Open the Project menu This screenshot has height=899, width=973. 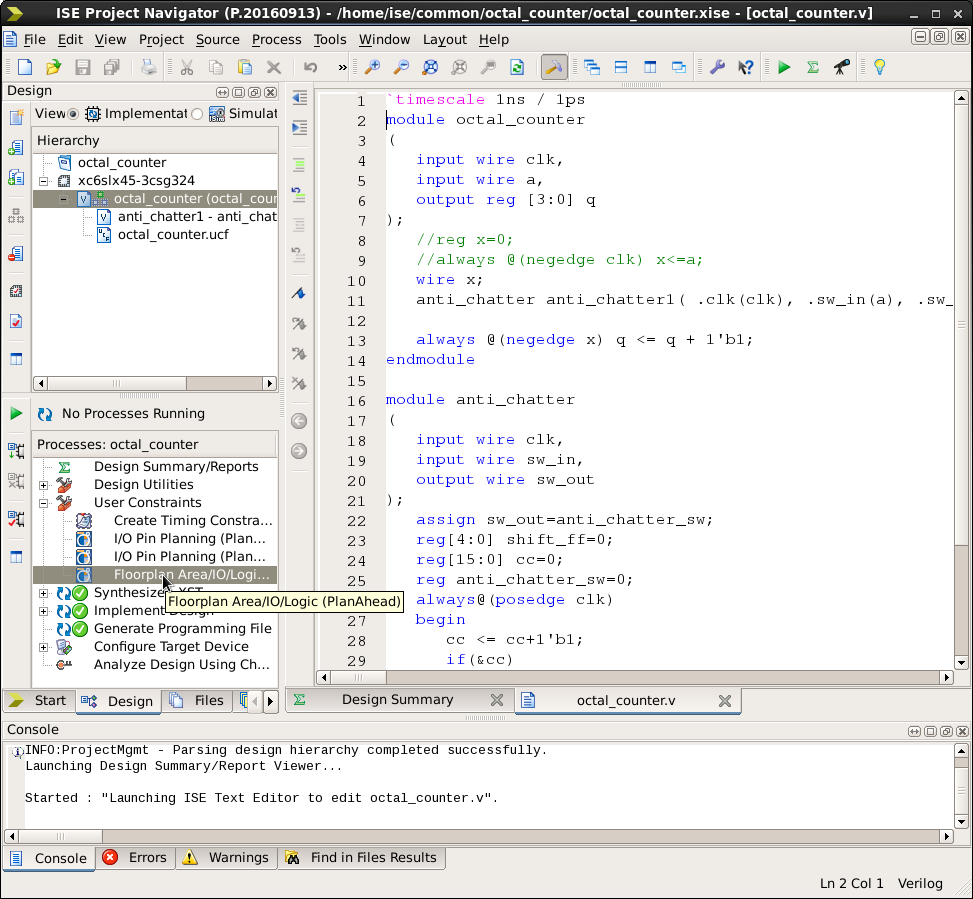pos(161,39)
